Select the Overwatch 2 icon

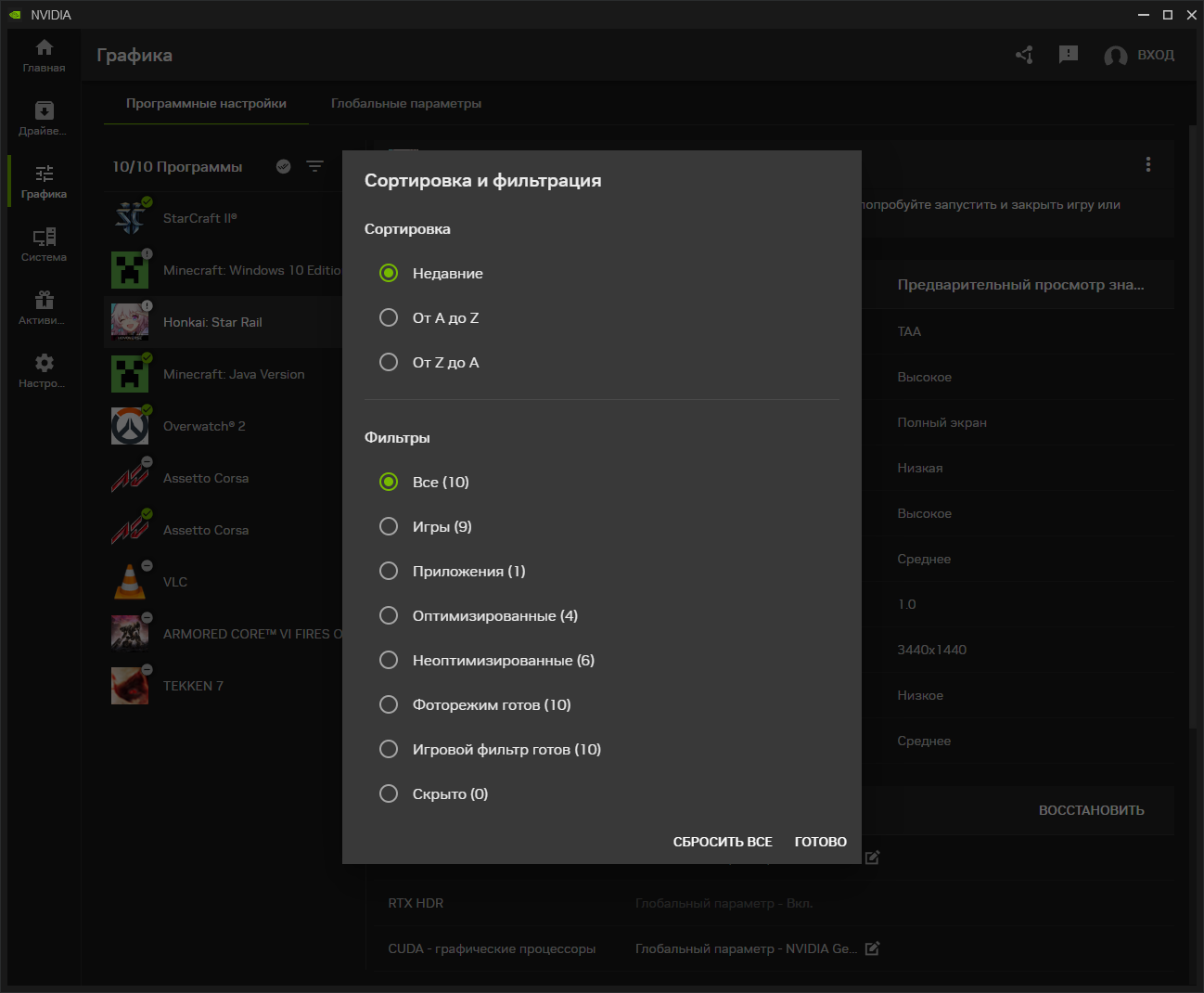click(x=130, y=426)
